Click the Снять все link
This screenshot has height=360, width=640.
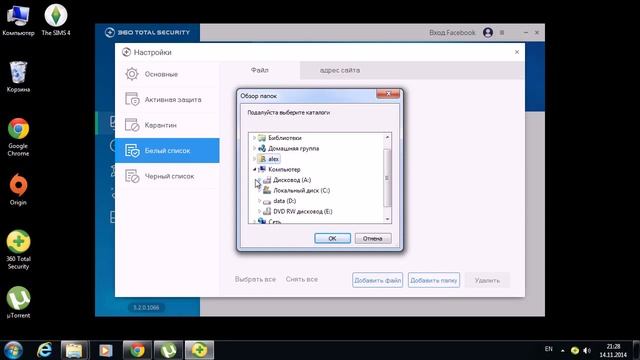302,279
